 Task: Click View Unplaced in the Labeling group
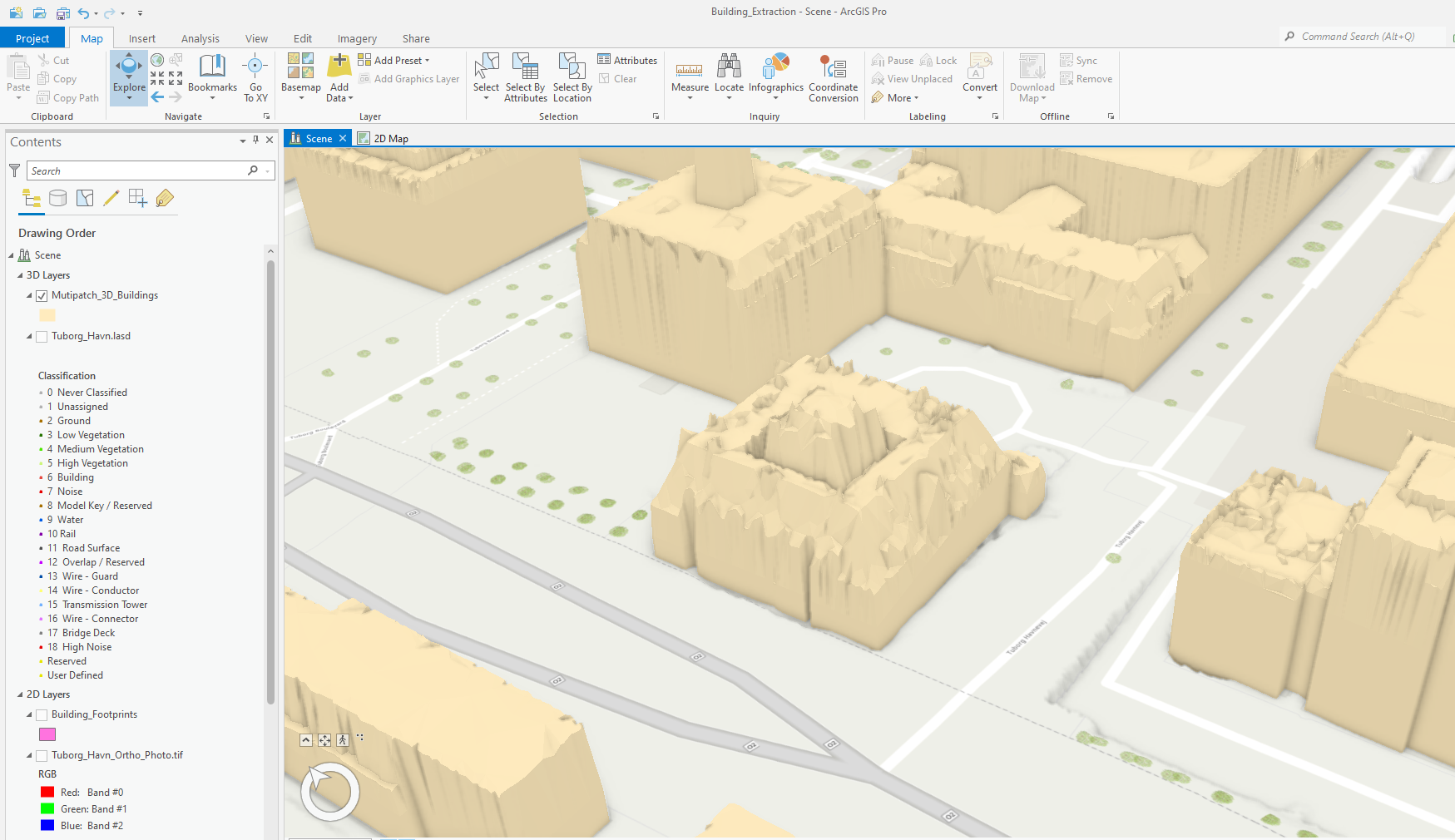[913, 78]
